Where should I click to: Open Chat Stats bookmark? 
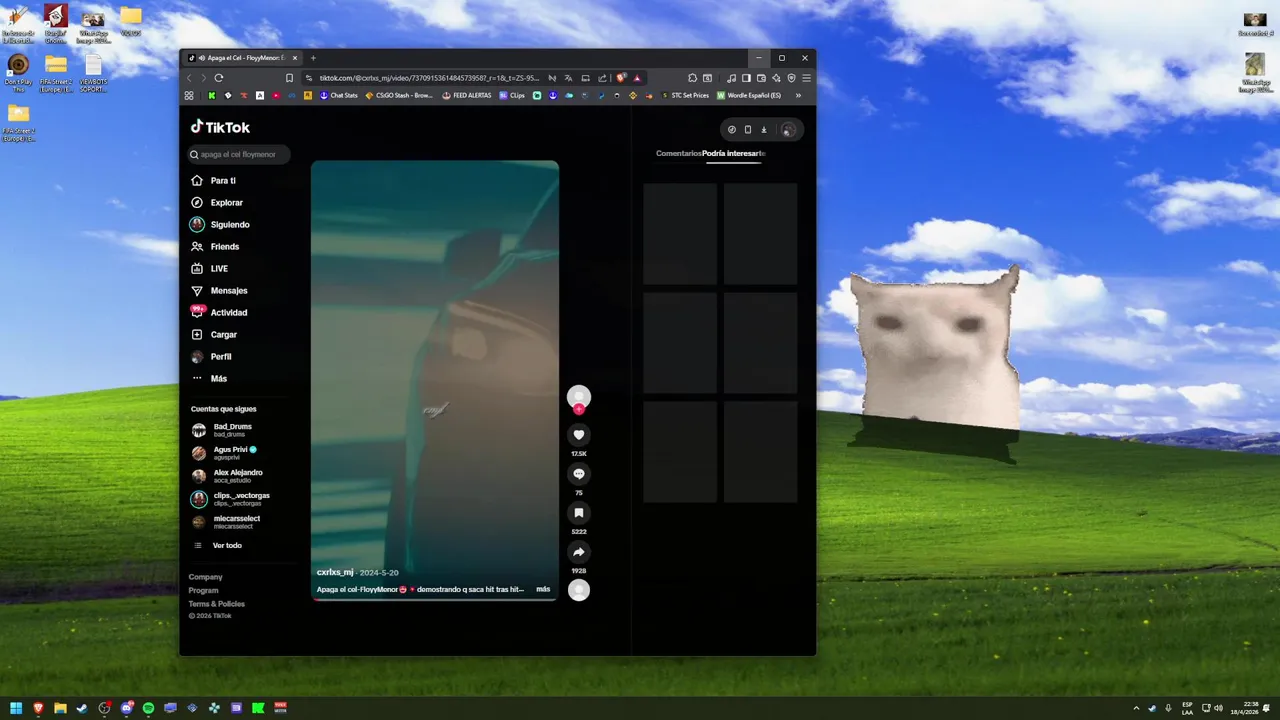[x=338, y=96]
